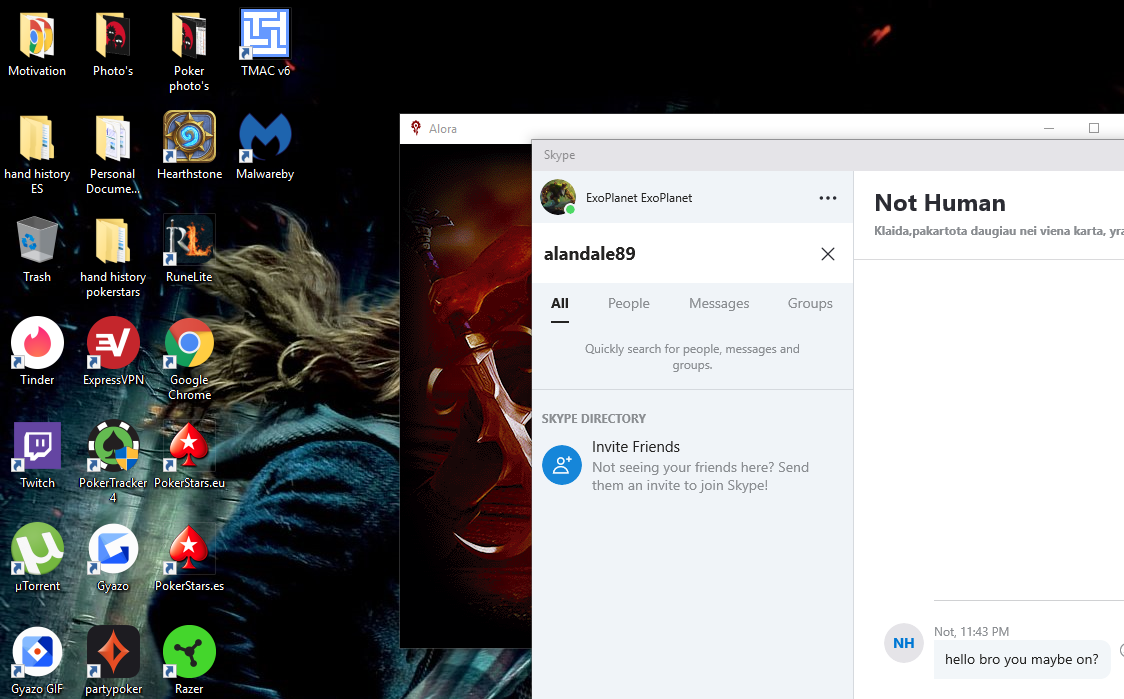This screenshot has width=1124, height=699.
Task: Clear the alandale89 search with X
Action: pos(828,254)
